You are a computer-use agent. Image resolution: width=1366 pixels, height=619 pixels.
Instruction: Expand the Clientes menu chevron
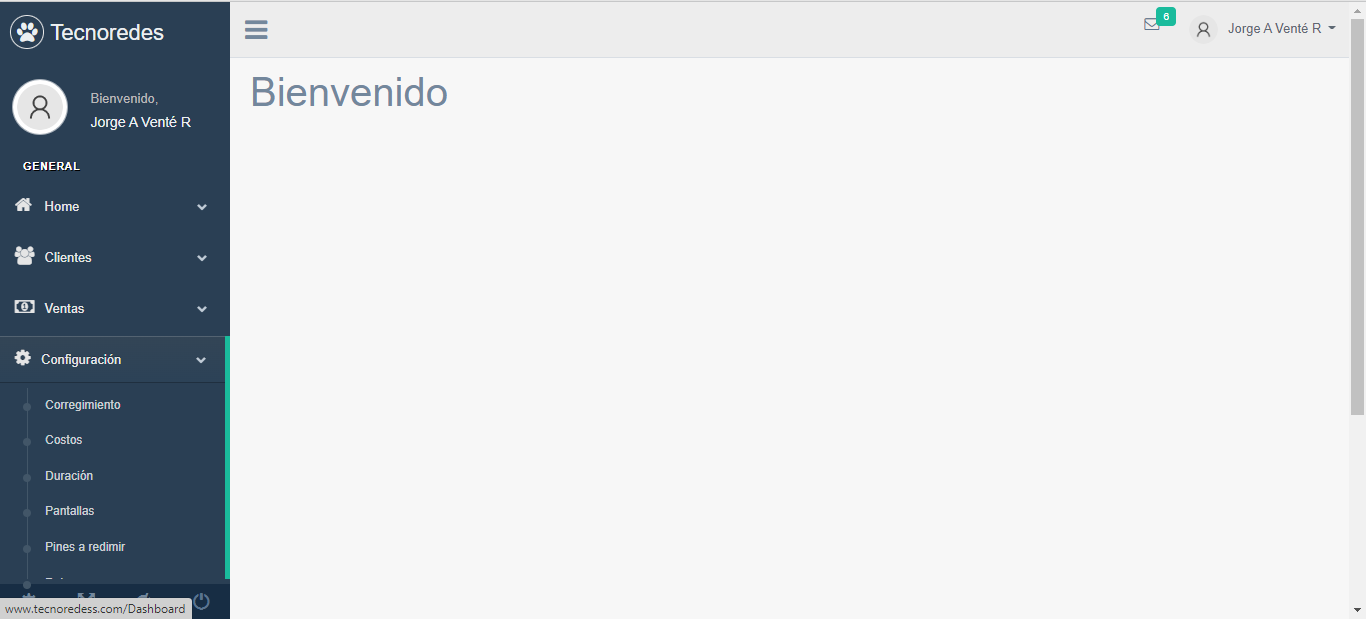pos(202,258)
